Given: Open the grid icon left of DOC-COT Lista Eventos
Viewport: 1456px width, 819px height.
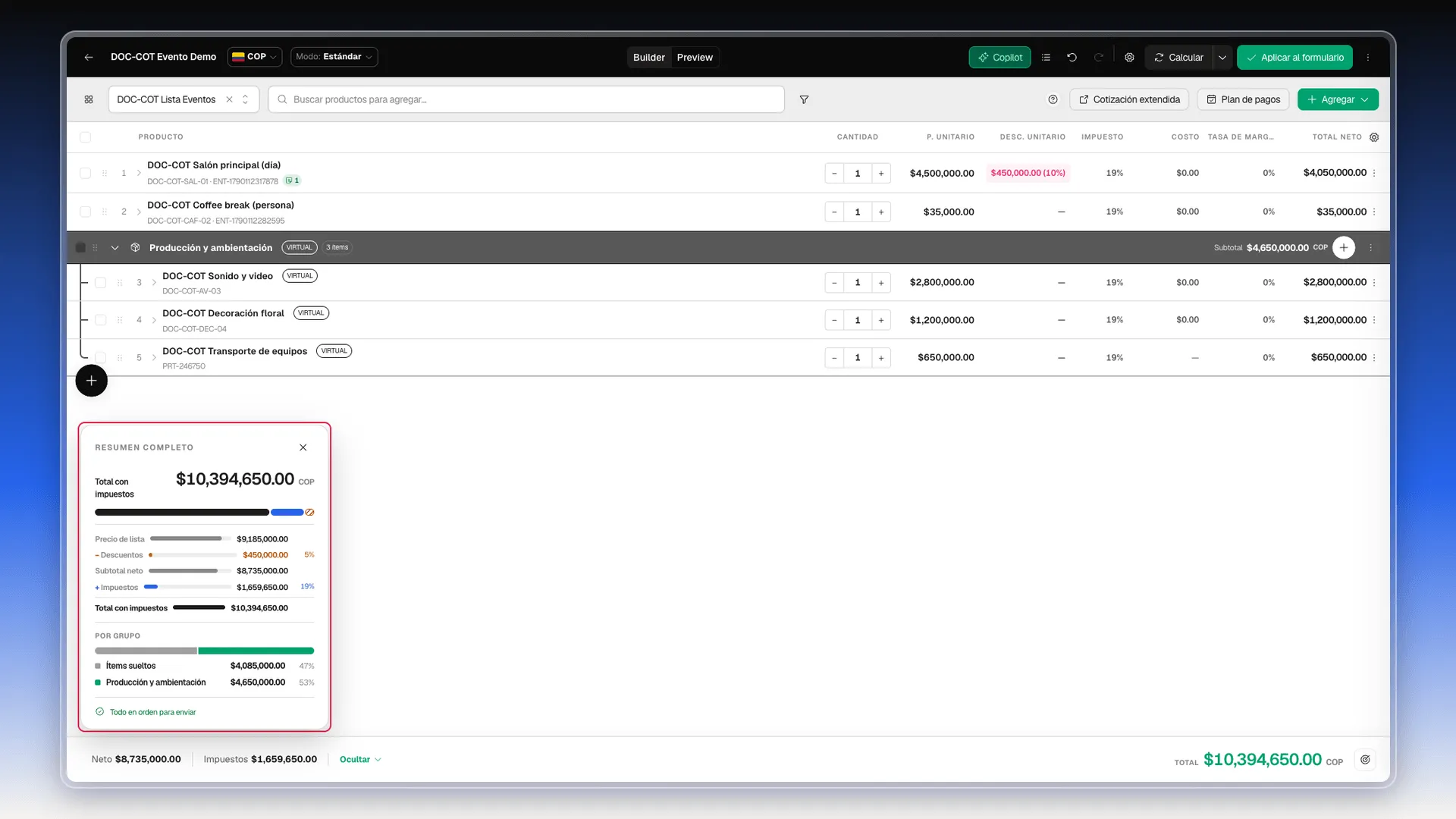Looking at the screenshot, I should pyautogui.click(x=89, y=99).
